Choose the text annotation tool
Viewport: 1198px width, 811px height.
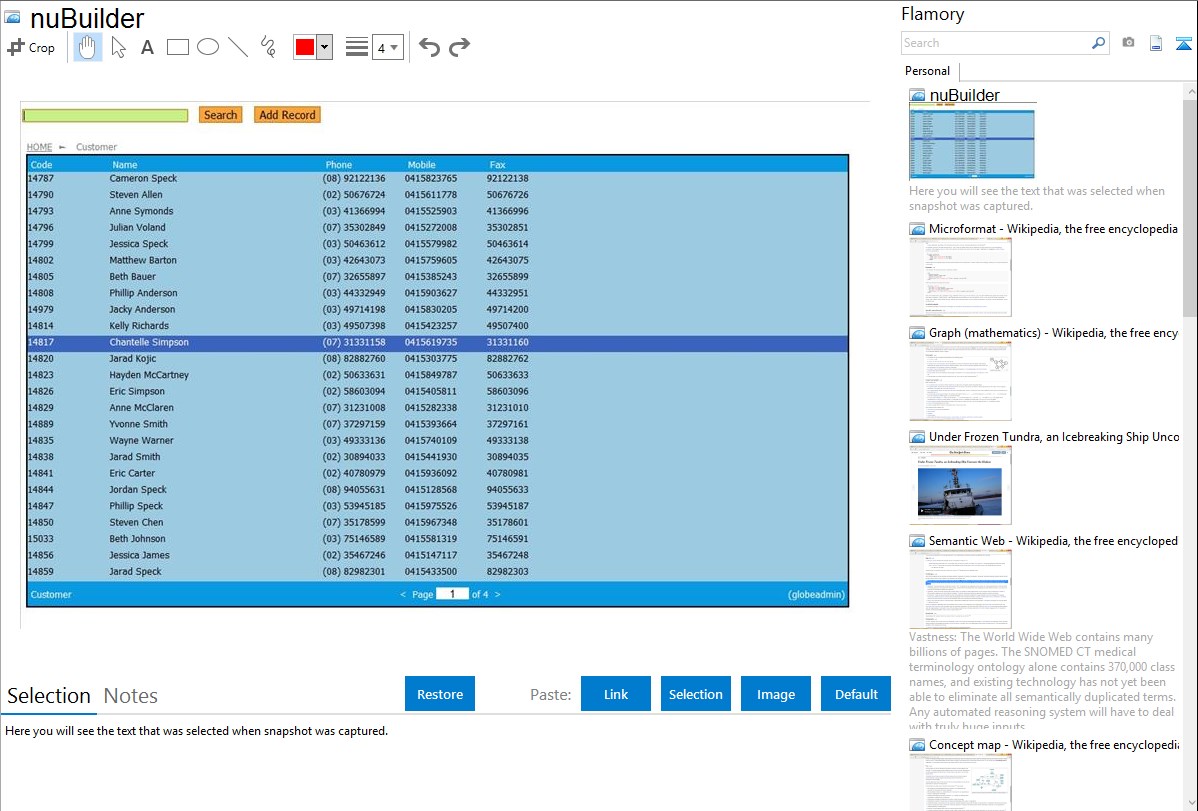[147, 47]
